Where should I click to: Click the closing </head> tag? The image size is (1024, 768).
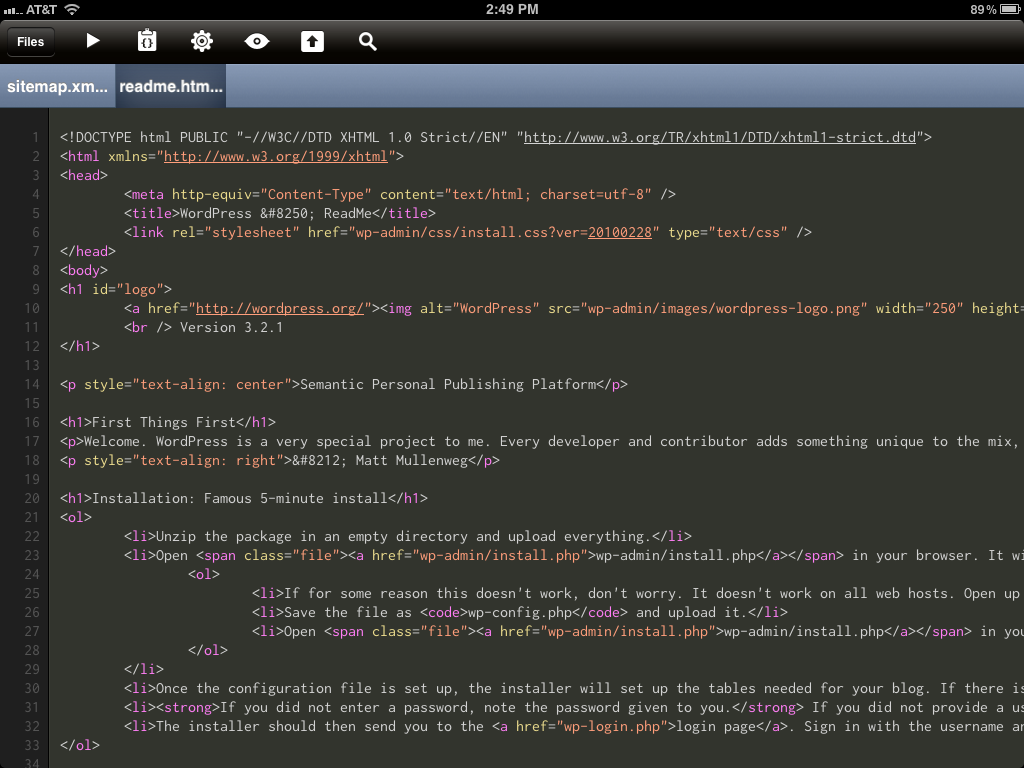[88, 251]
